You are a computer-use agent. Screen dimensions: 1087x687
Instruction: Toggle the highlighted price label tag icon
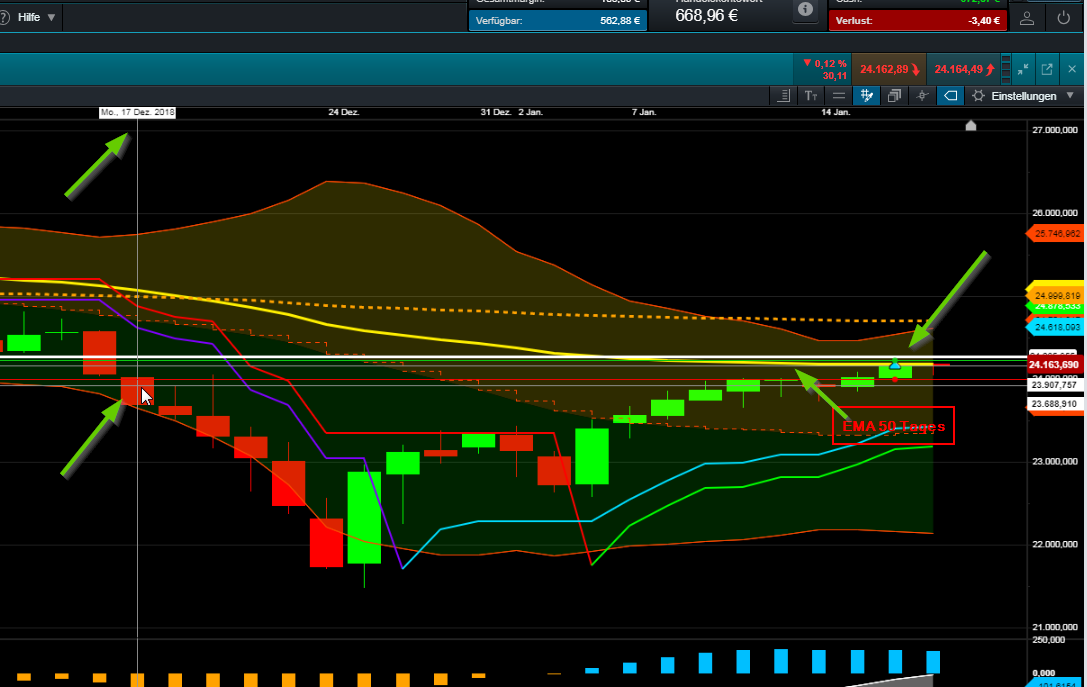950,96
